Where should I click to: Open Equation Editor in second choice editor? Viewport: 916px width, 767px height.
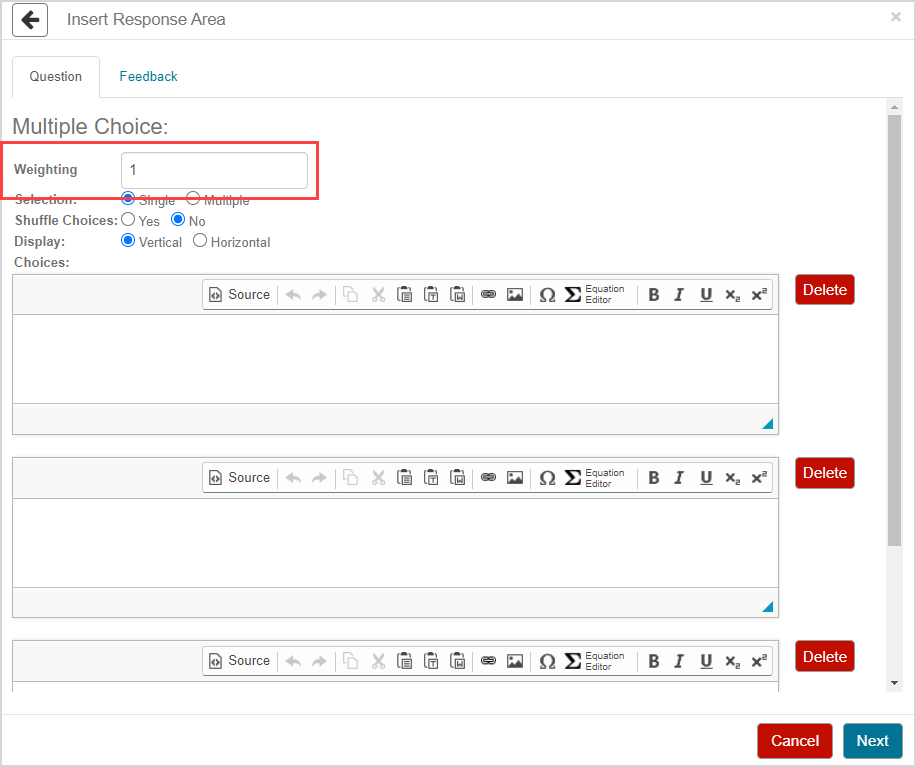pyautogui.click(x=595, y=478)
